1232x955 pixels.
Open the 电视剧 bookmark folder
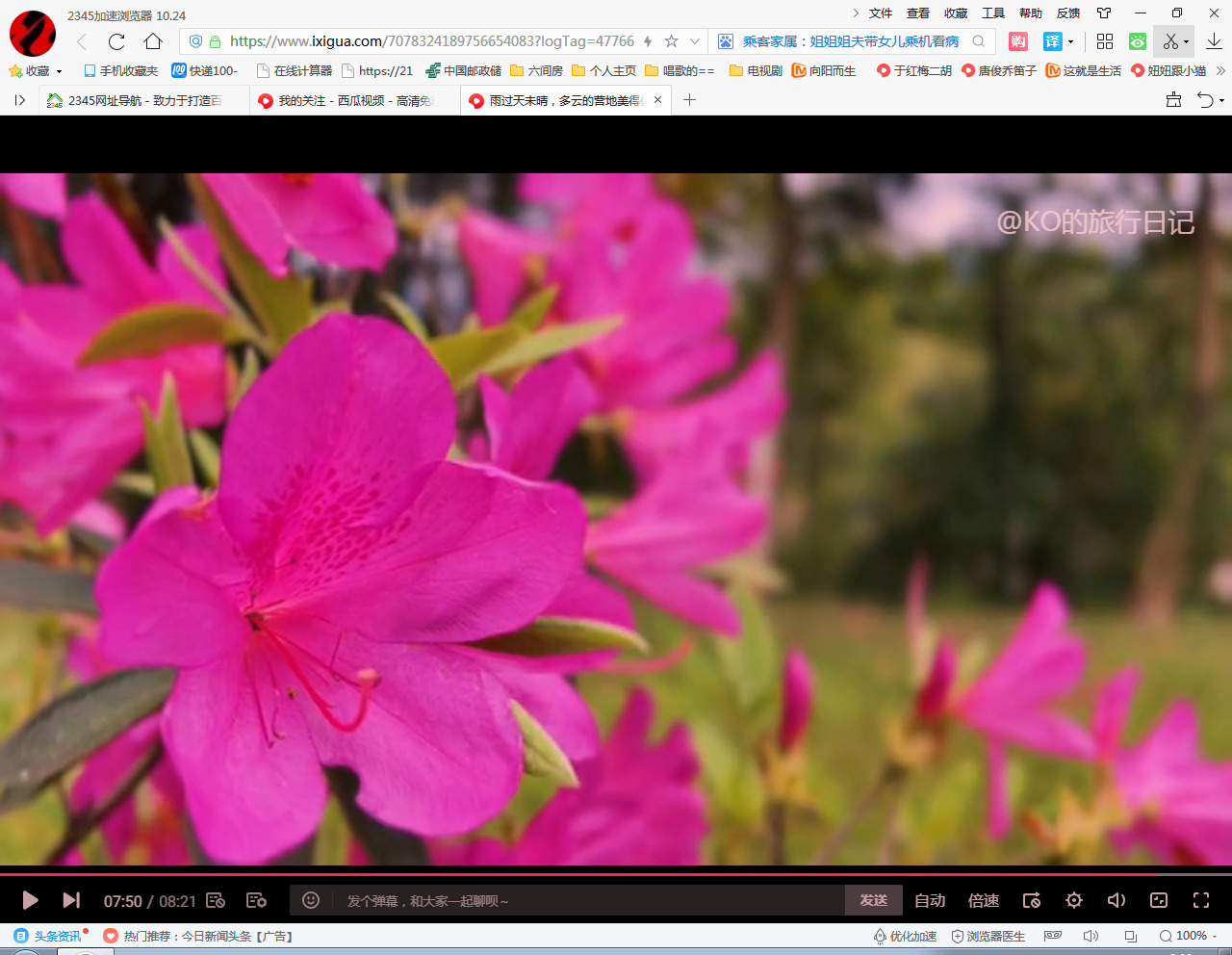tap(757, 70)
